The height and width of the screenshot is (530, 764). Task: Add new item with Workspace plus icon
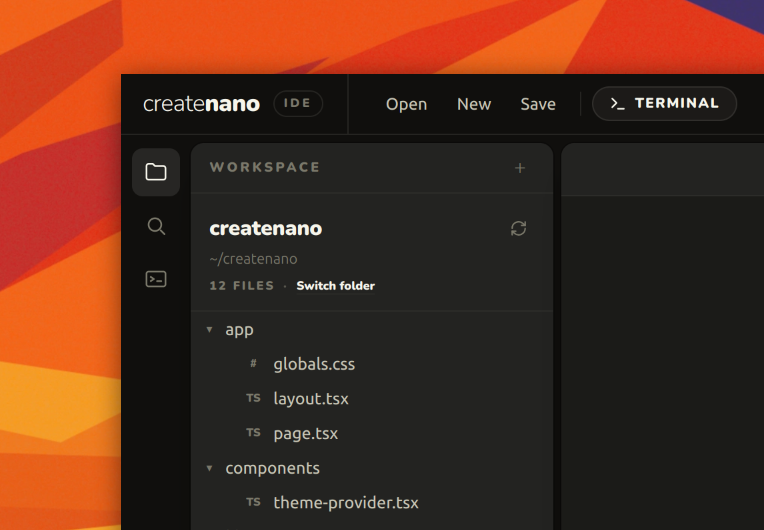click(x=520, y=168)
